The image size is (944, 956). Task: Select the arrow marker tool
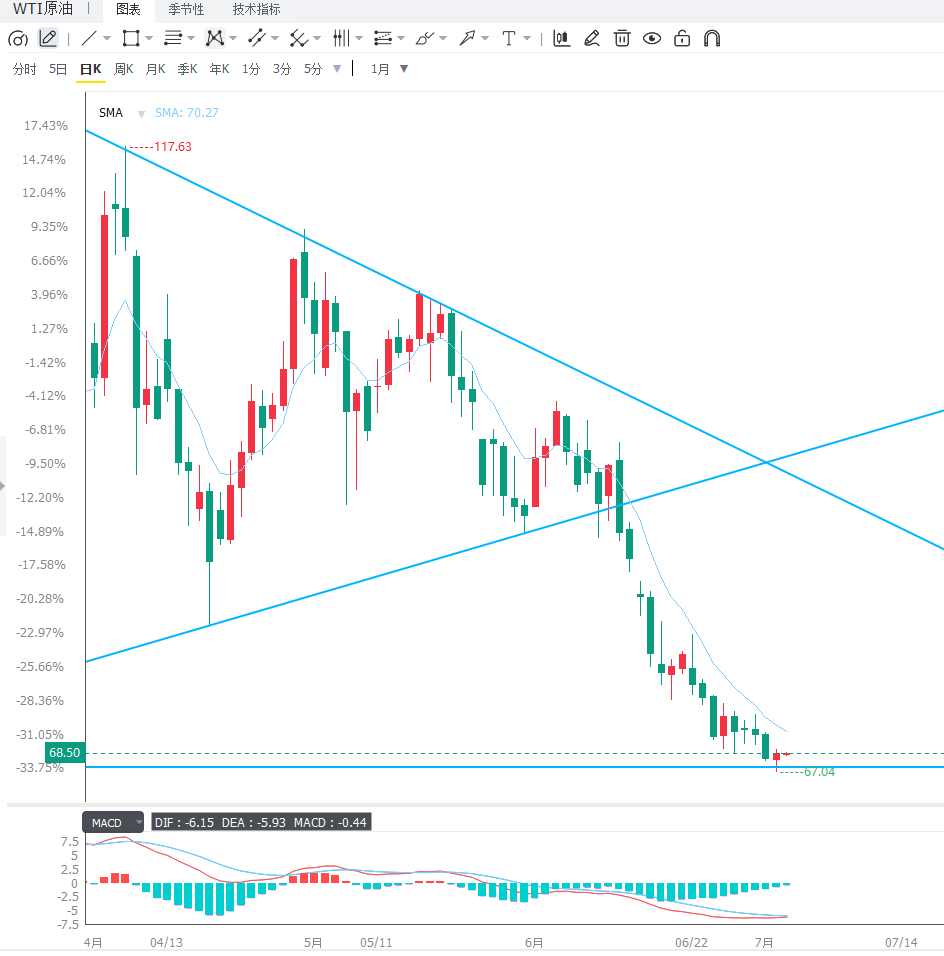pyautogui.click(x=467, y=38)
